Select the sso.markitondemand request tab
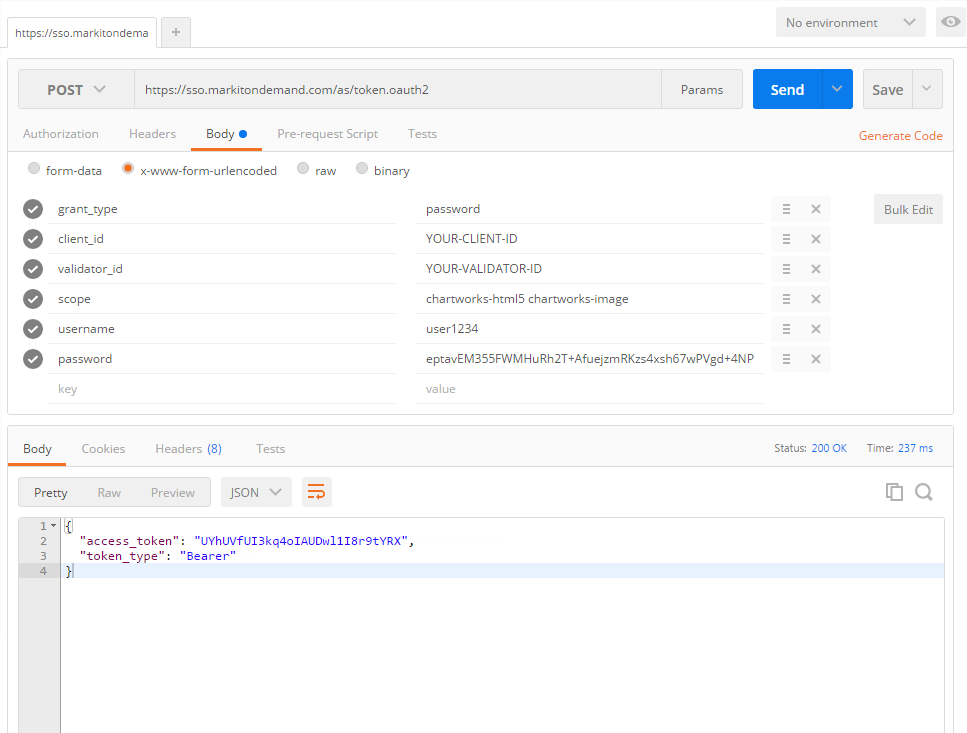967x733 pixels. 82,33
